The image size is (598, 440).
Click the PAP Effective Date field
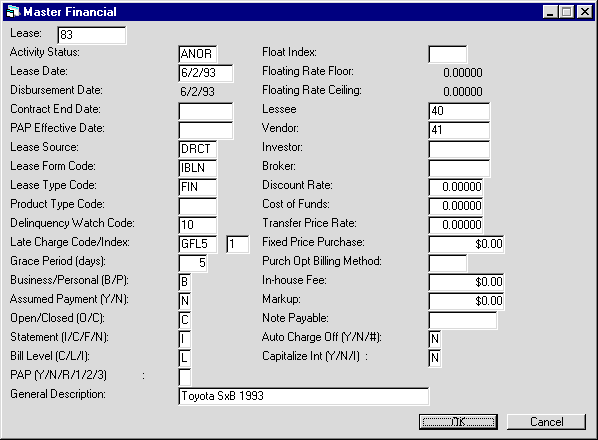tap(206, 130)
